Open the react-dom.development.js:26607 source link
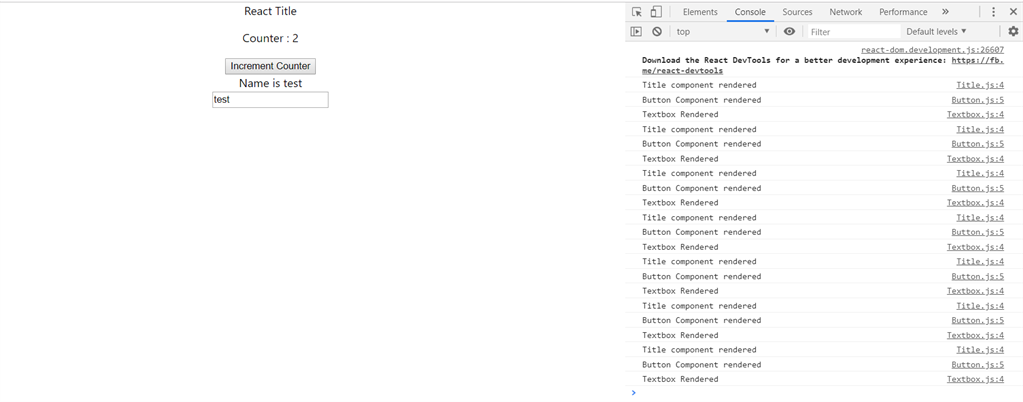The image size is (1023, 402). tap(932, 50)
